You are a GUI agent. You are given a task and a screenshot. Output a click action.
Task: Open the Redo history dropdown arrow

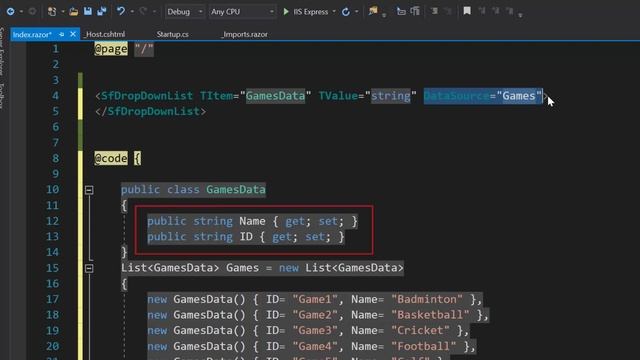click(154, 11)
